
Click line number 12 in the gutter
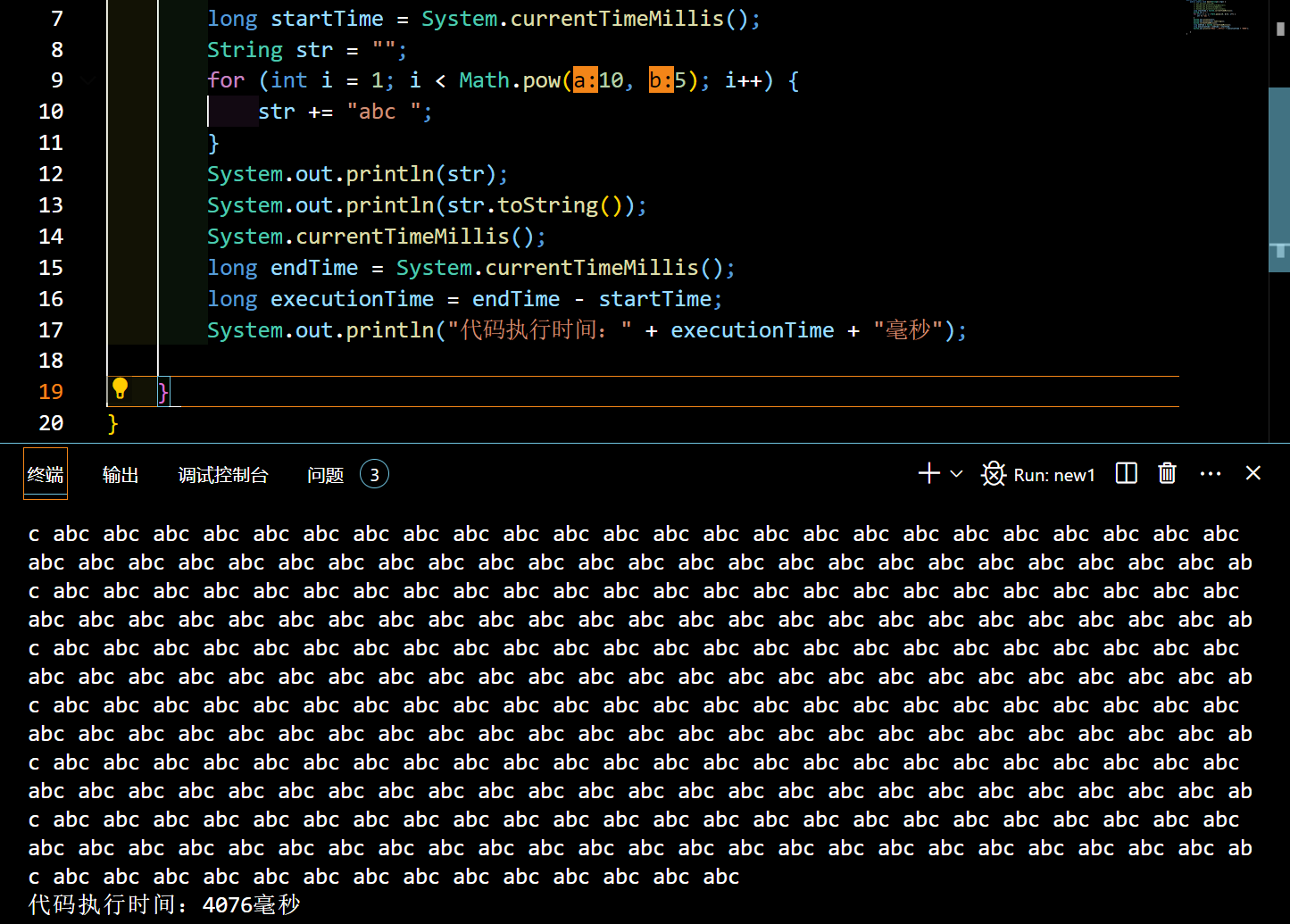click(51, 174)
